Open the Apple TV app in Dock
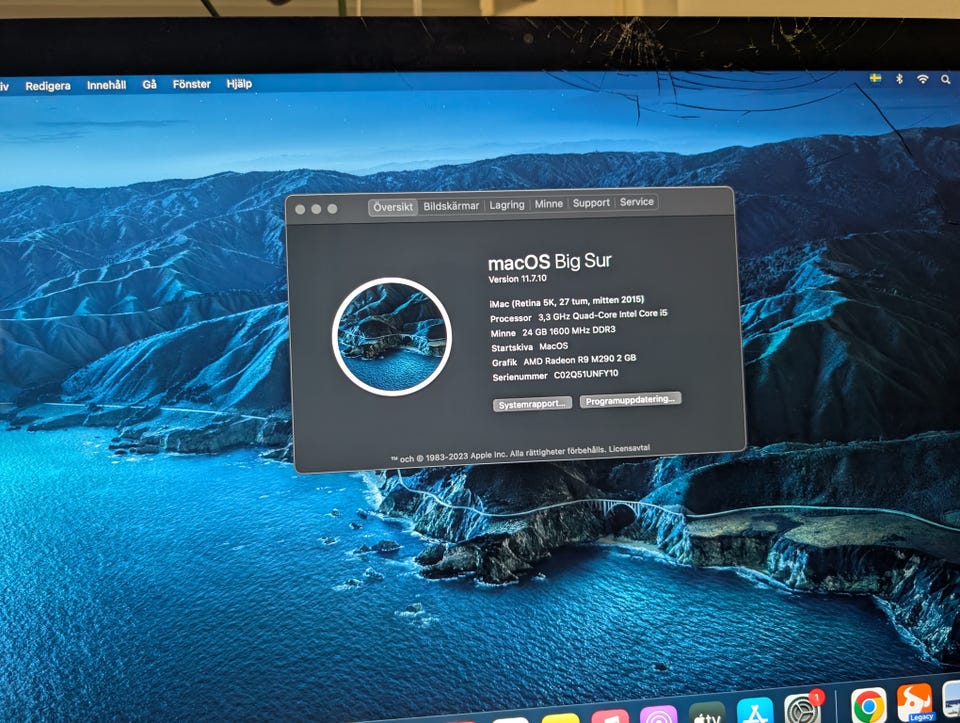This screenshot has height=723, width=960. tap(707, 715)
